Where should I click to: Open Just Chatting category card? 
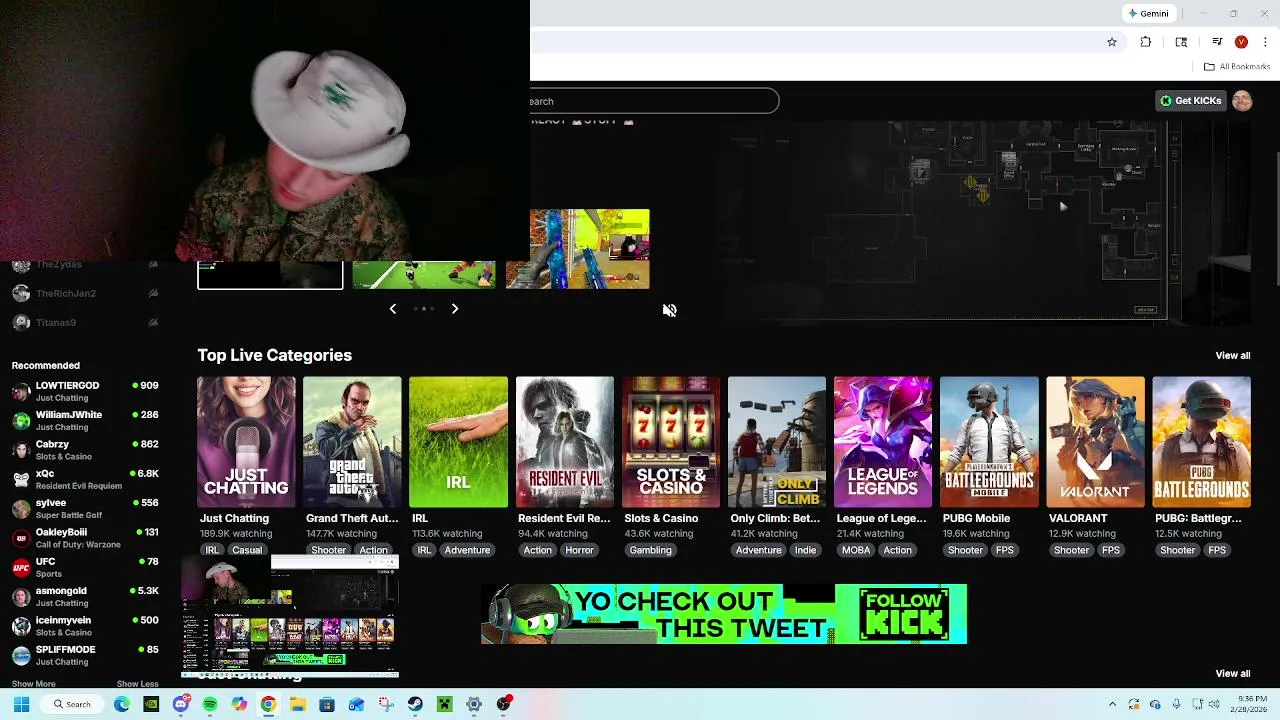pyautogui.click(x=246, y=442)
